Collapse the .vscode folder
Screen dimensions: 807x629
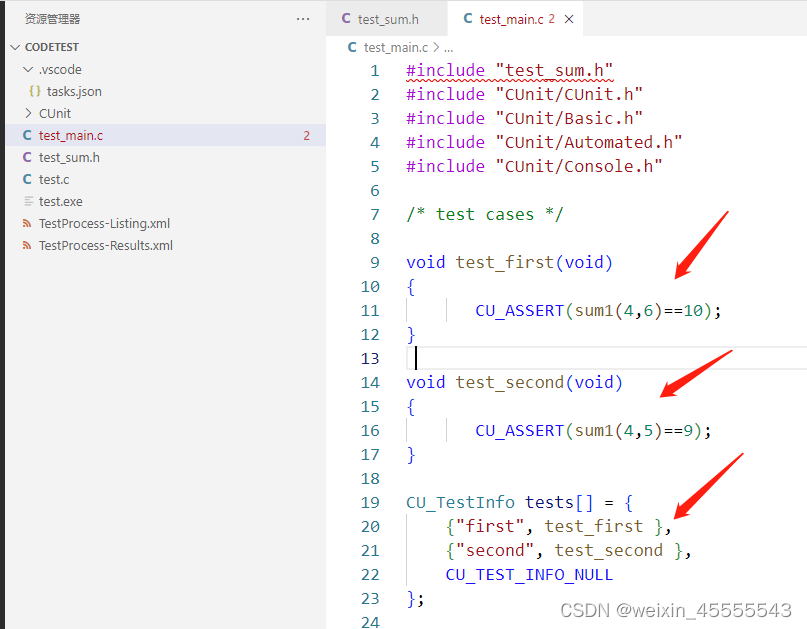[28, 69]
